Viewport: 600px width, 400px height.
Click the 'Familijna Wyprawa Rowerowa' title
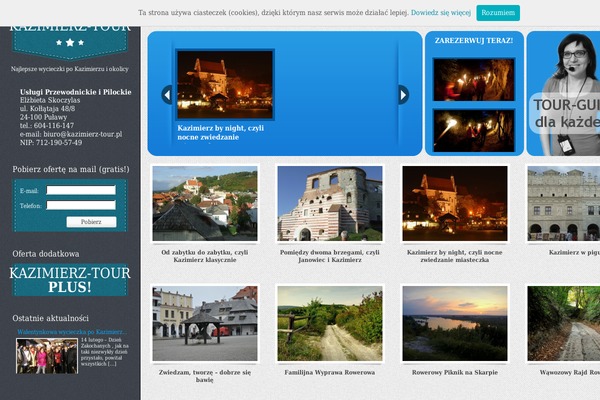pos(330,372)
